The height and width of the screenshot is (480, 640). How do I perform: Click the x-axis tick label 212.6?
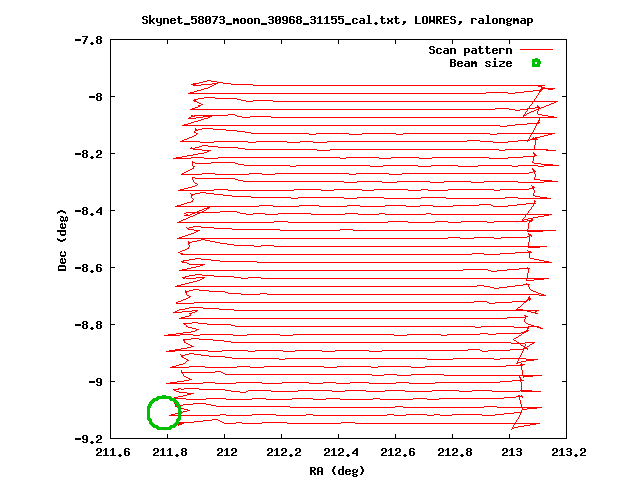coord(398,452)
